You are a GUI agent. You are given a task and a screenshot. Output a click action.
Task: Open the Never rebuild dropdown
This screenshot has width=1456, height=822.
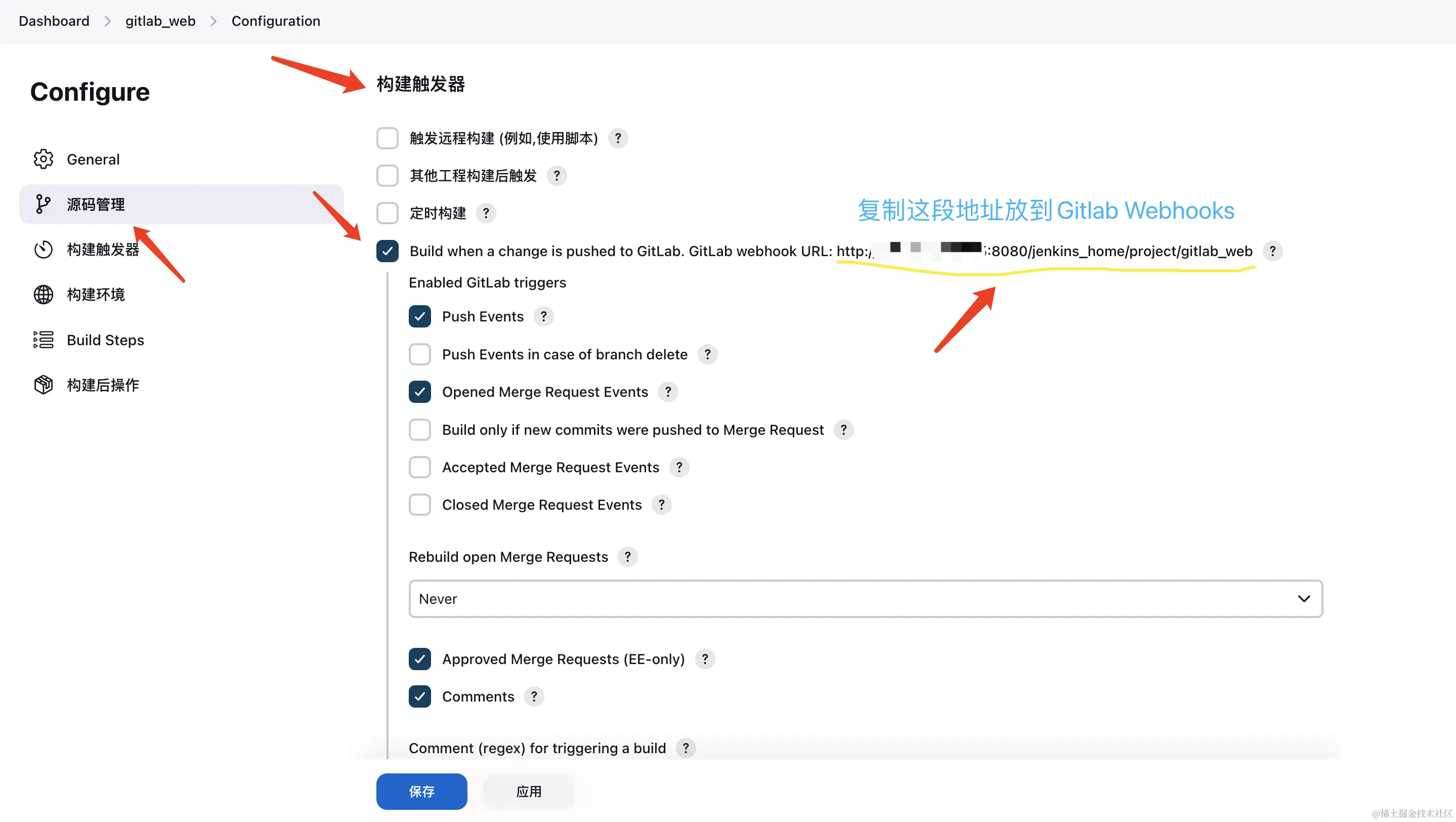(865, 599)
